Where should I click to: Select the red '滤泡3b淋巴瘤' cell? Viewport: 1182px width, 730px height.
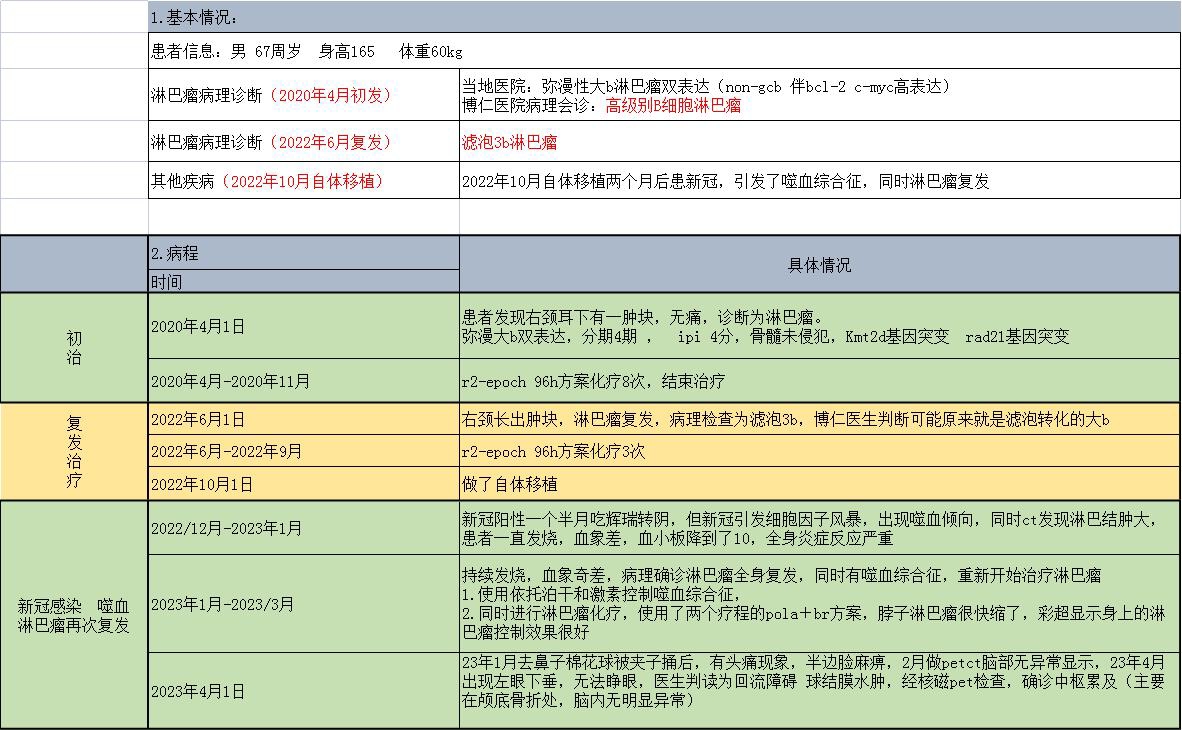[x=819, y=142]
